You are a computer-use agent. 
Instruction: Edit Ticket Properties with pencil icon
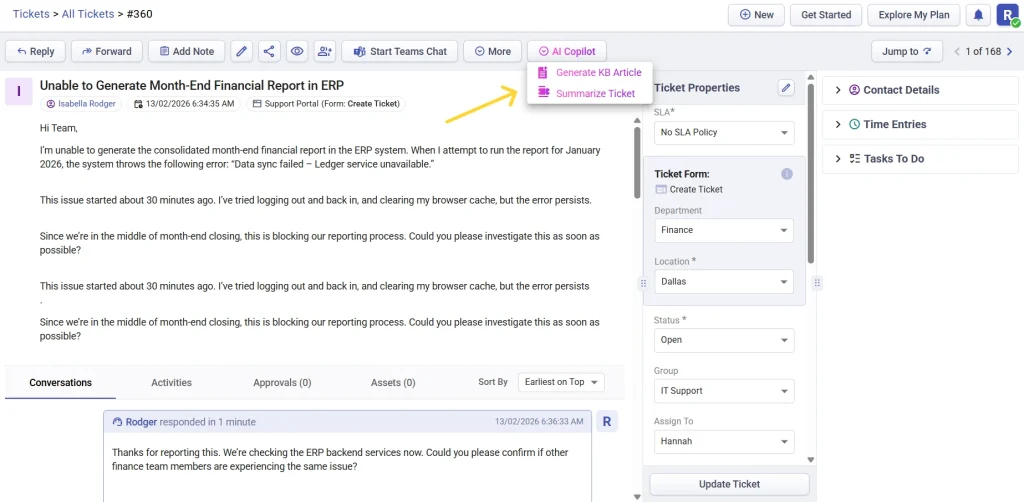pos(786,87)
